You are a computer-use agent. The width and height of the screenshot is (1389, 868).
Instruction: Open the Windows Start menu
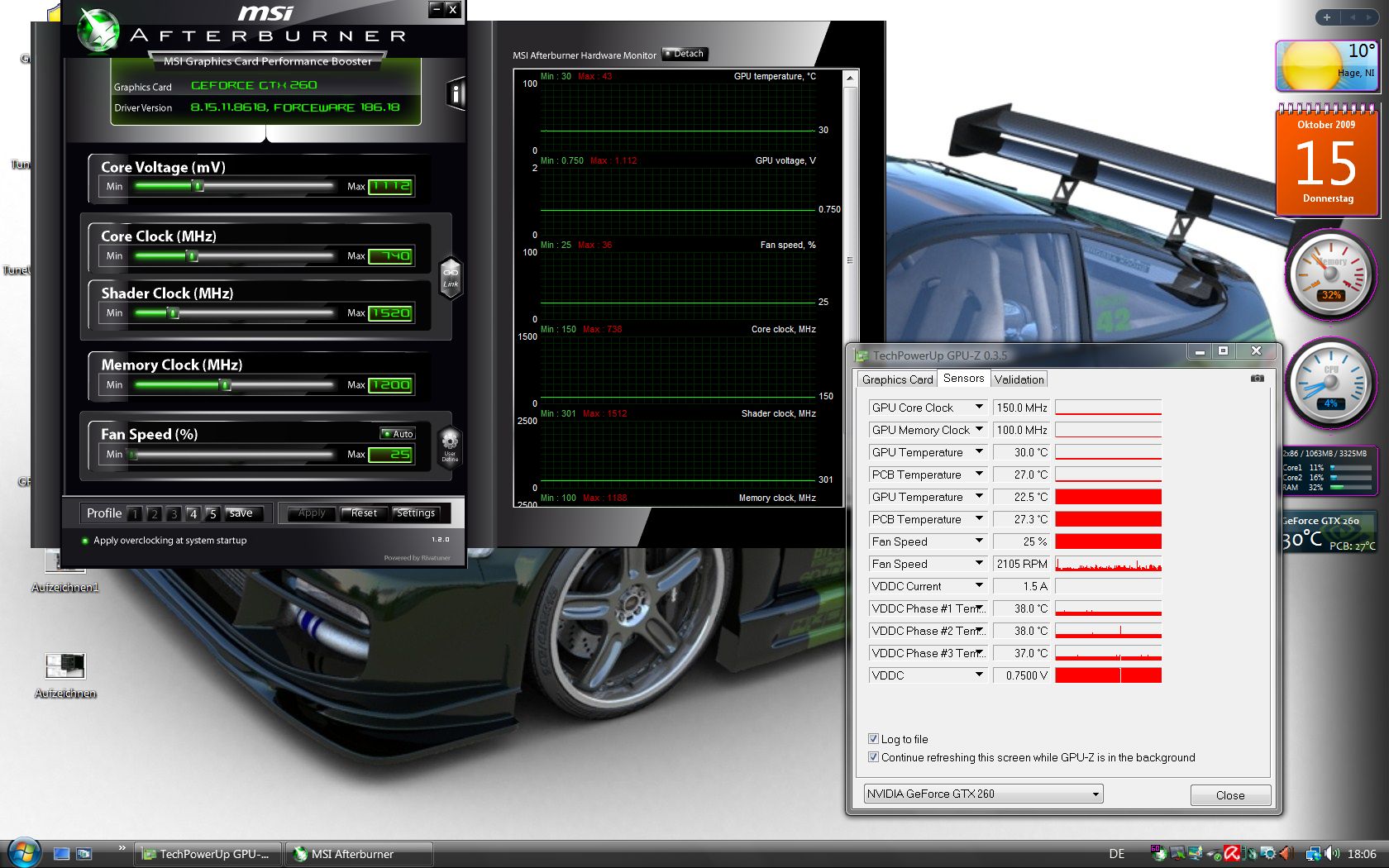[23, 852]
